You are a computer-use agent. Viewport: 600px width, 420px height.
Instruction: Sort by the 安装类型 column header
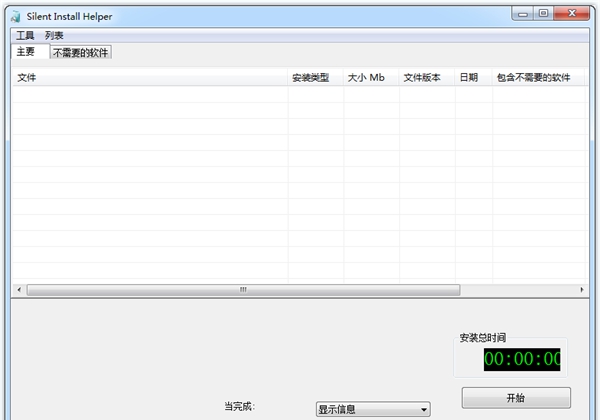click(315, 78)
